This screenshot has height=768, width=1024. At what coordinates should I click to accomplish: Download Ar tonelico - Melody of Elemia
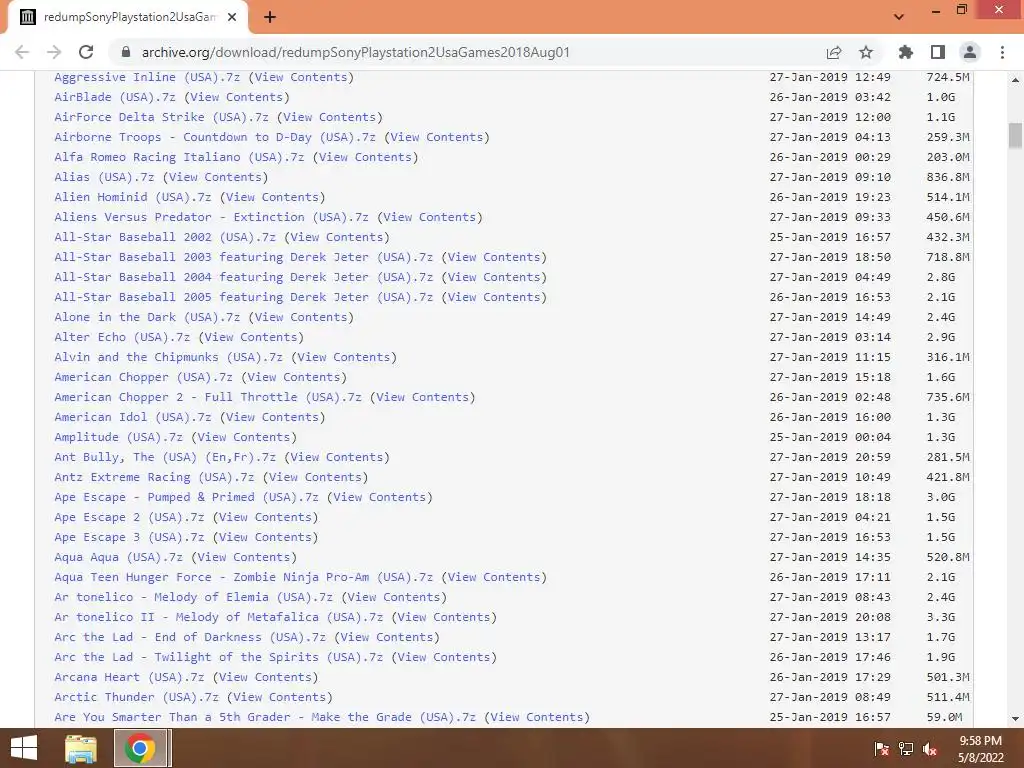[x=193, y=597]
